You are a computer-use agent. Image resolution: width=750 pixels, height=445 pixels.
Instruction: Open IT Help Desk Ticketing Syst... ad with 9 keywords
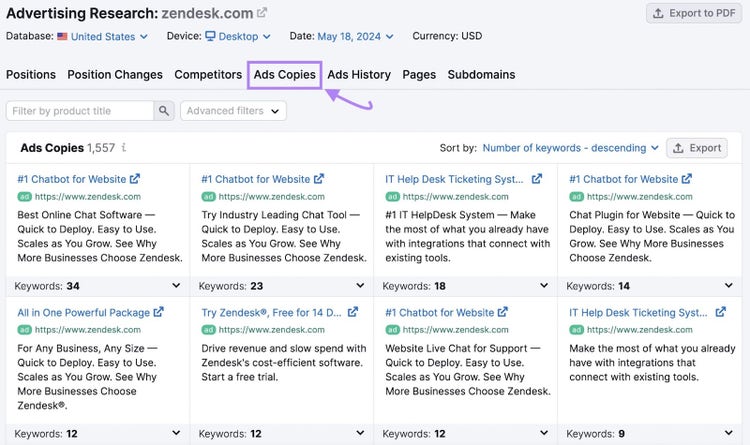[x=638, y=312]
